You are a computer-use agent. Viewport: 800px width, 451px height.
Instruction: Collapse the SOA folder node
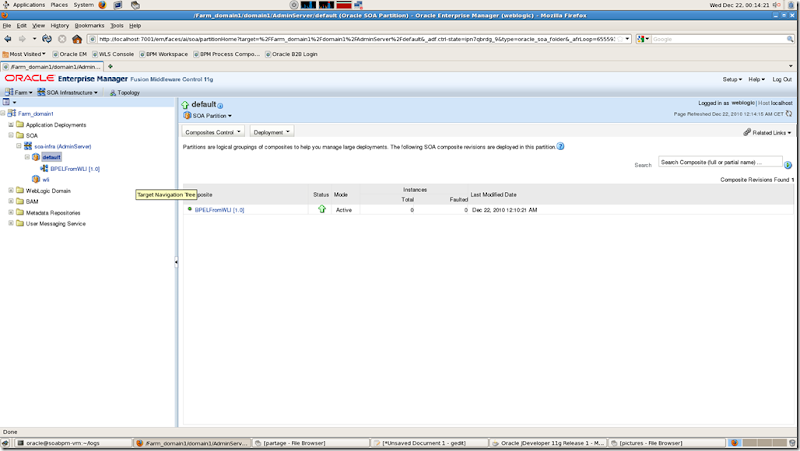(11, 135)
